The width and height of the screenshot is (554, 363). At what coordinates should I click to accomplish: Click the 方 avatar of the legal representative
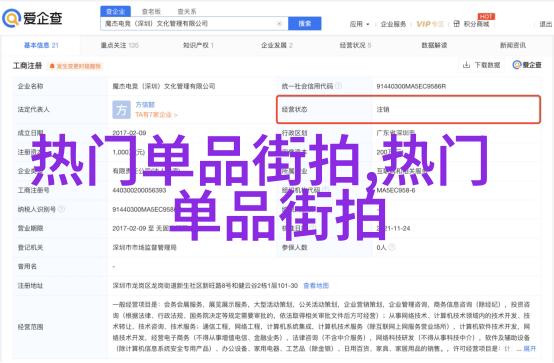coord(122,110)
